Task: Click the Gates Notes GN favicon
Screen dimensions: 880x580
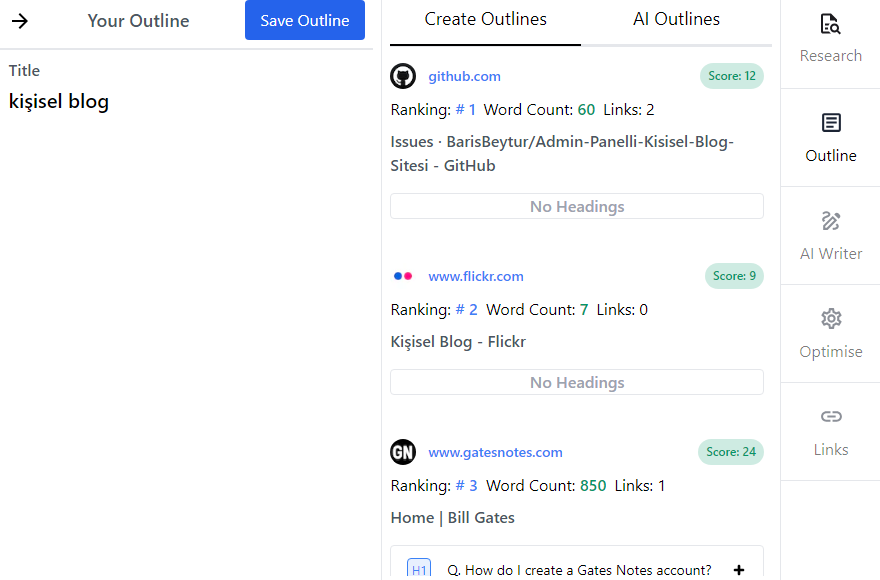Action: [403, 452]
